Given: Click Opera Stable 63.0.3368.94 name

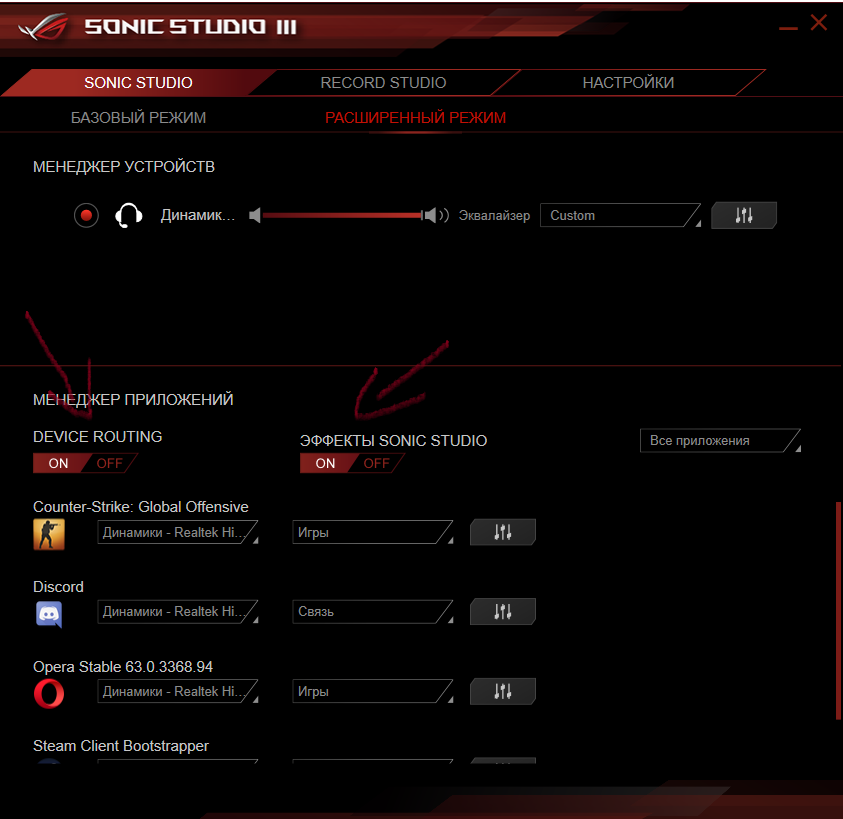Looking at the screenshot, I should pyautogui.click(x=123, y=667).
